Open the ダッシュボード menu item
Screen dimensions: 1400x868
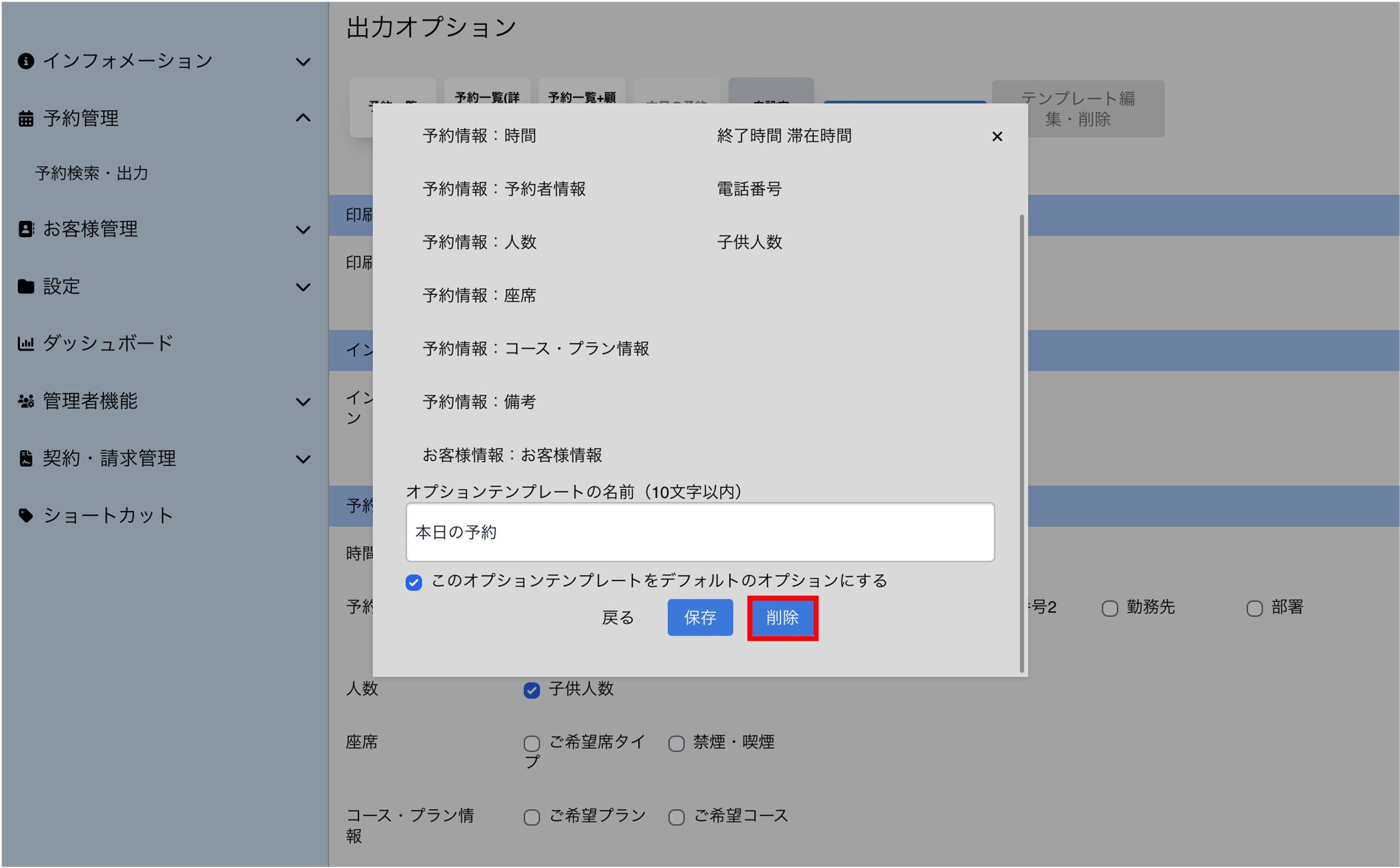pyautogui.click(x=108, y=344)
